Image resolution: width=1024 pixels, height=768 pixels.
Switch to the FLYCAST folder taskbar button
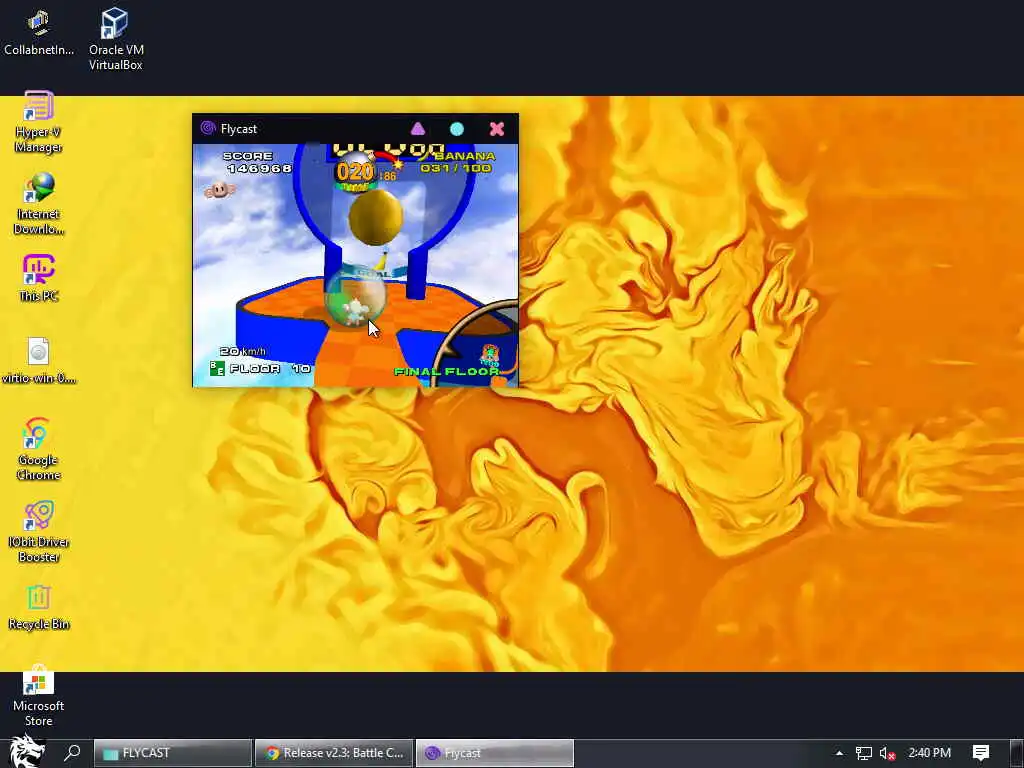tap(173, 753)
